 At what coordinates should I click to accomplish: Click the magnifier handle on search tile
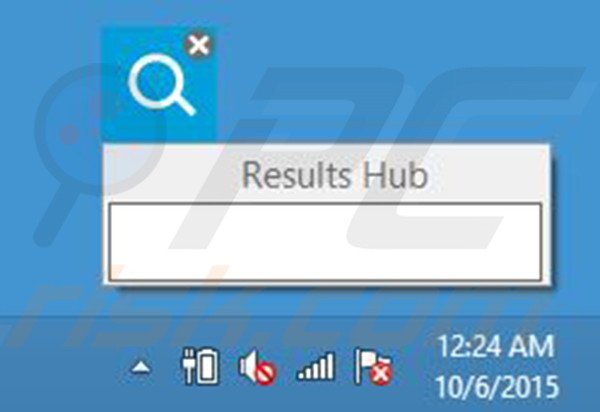[183, 103]
